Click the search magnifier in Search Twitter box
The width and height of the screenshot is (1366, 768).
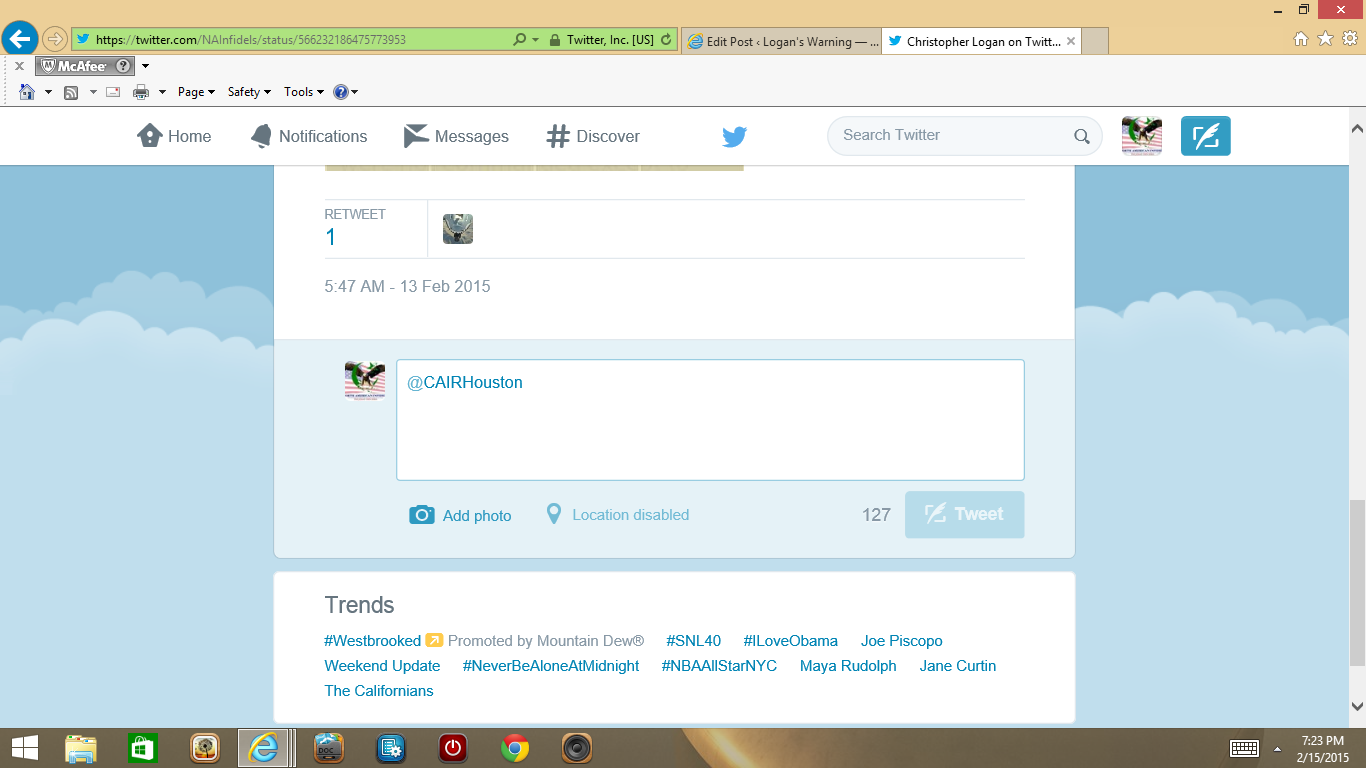coord(1082,136)
